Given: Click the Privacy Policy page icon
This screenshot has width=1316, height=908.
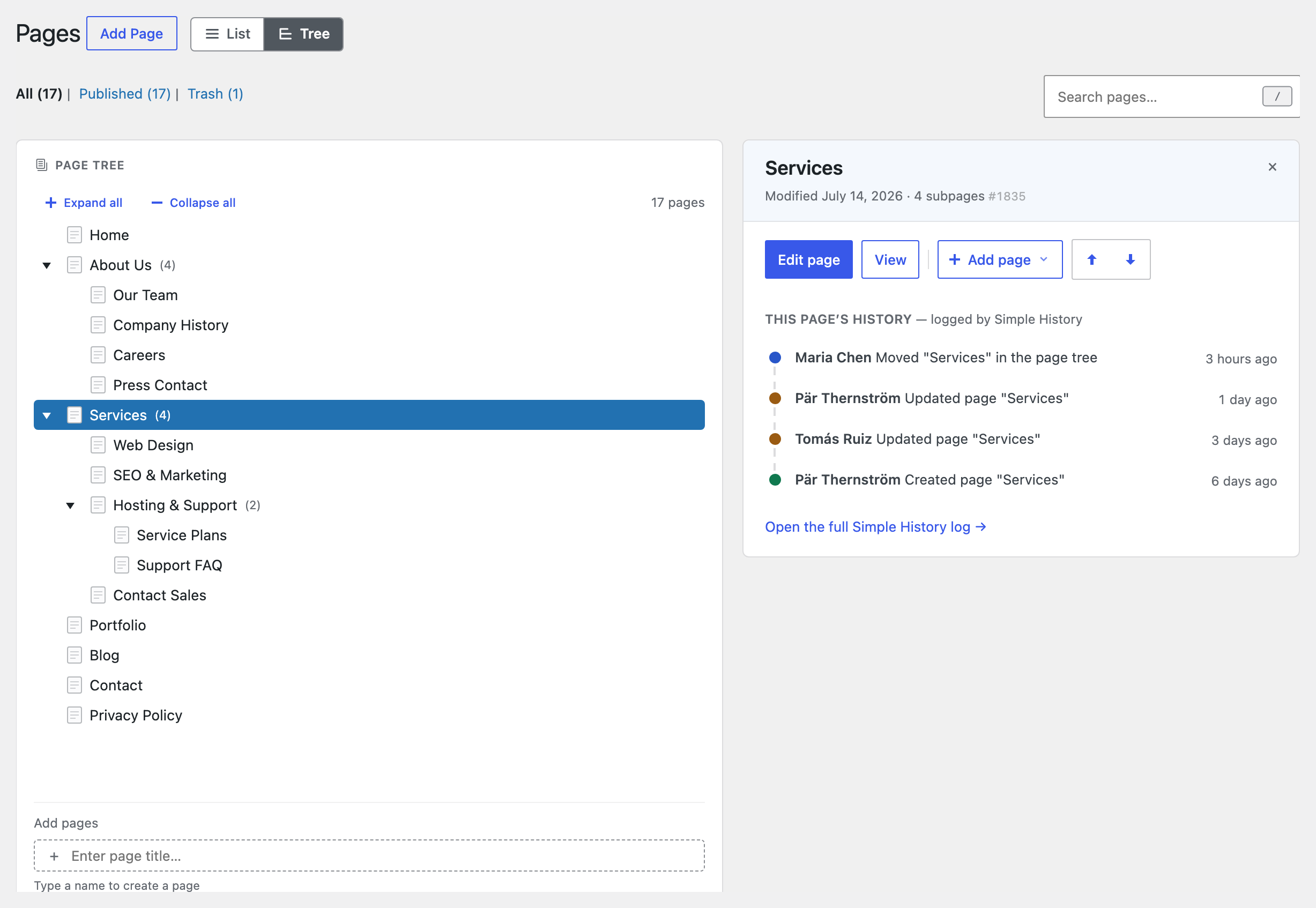Looking at the screenshot, I should 75,715.
